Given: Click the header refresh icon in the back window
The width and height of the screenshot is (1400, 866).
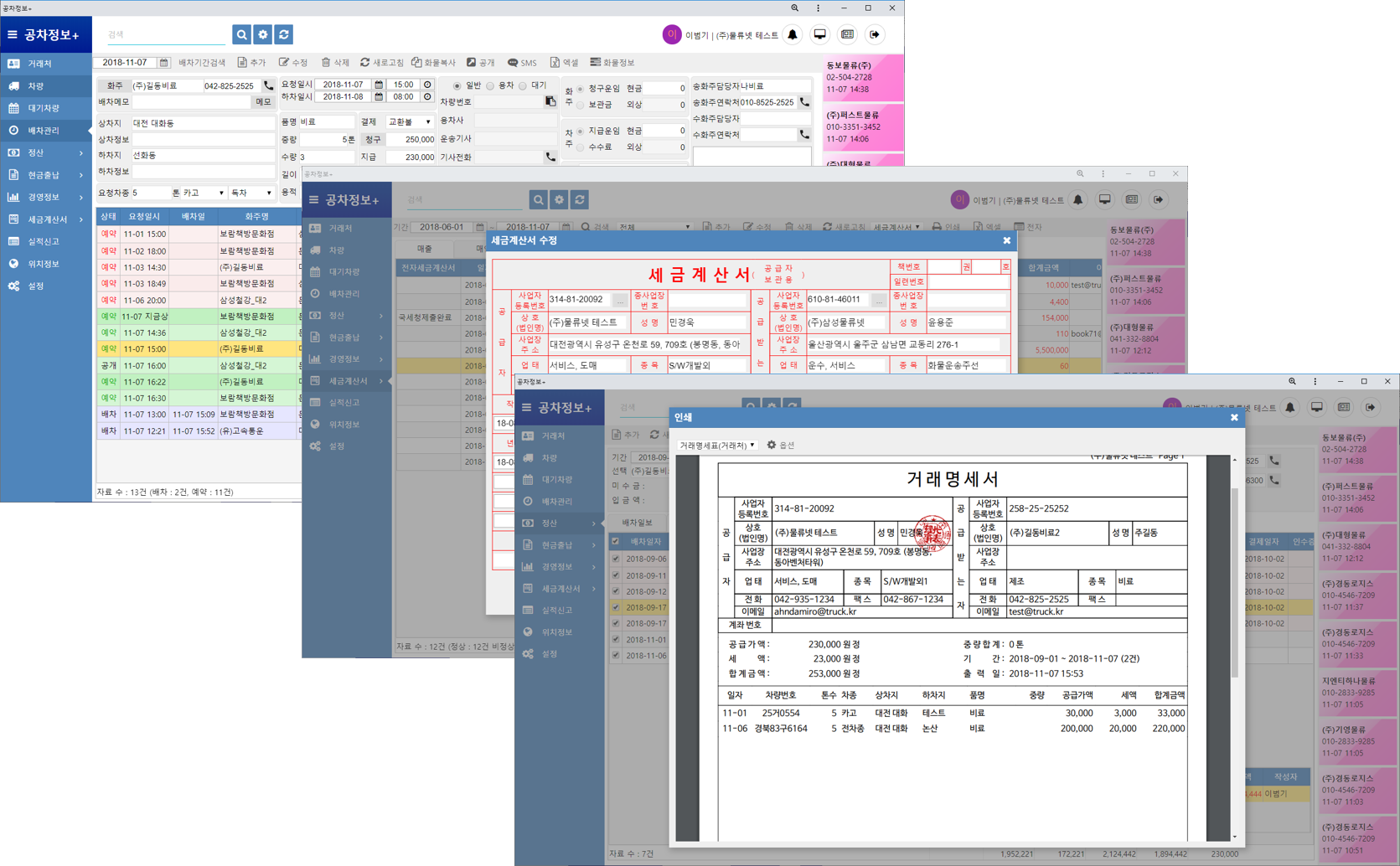Looking at the screenshot, I should [x=284, y=34].
